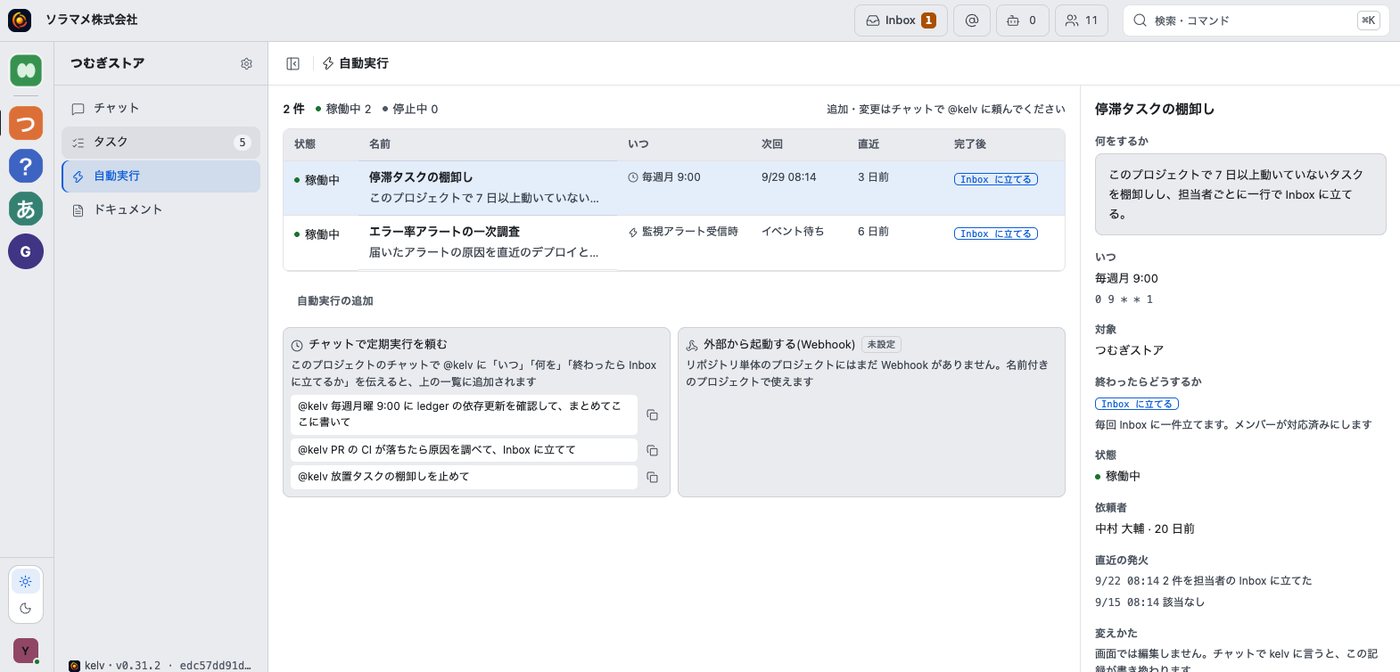Open the agents bot counter button
This screenshot has height=672, width=1400.
pyautogui.click(x=1022, y=20)
